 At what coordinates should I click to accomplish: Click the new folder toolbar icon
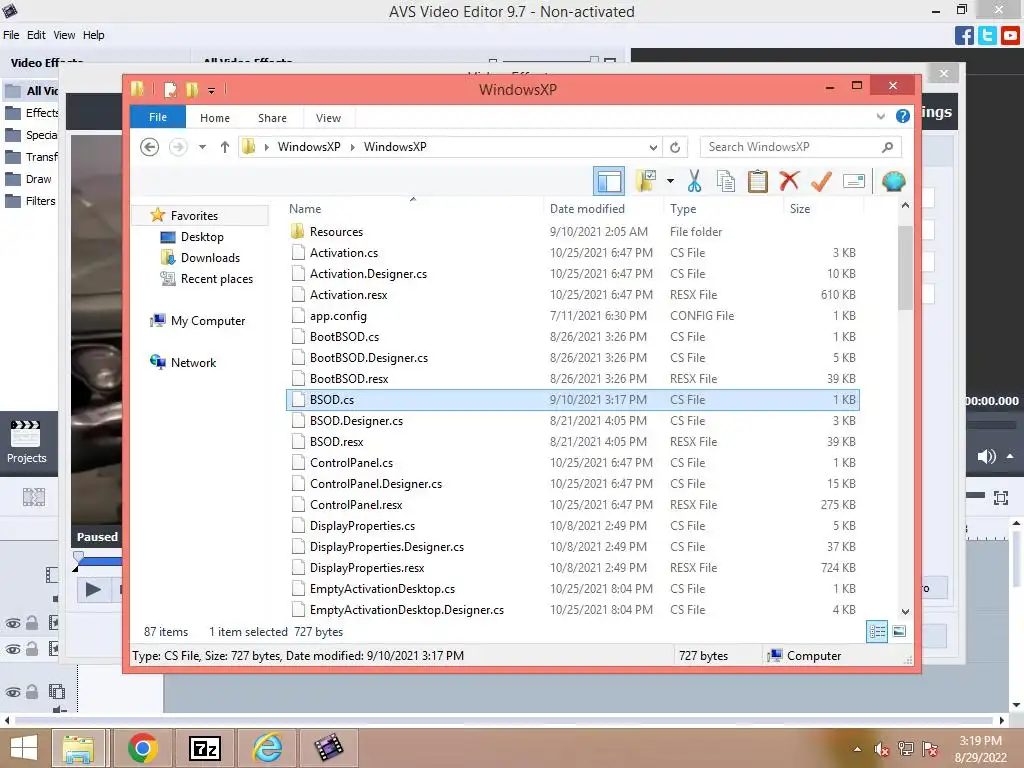646,181
